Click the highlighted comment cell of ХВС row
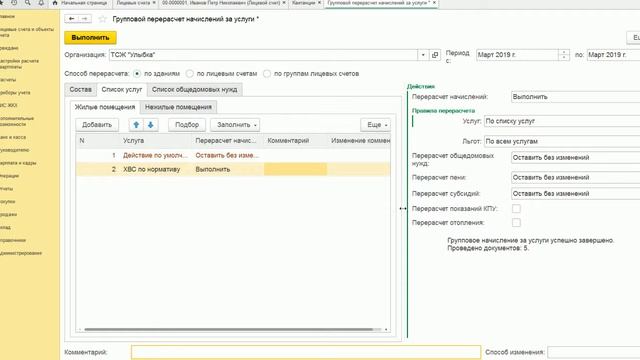 point(296,169)
